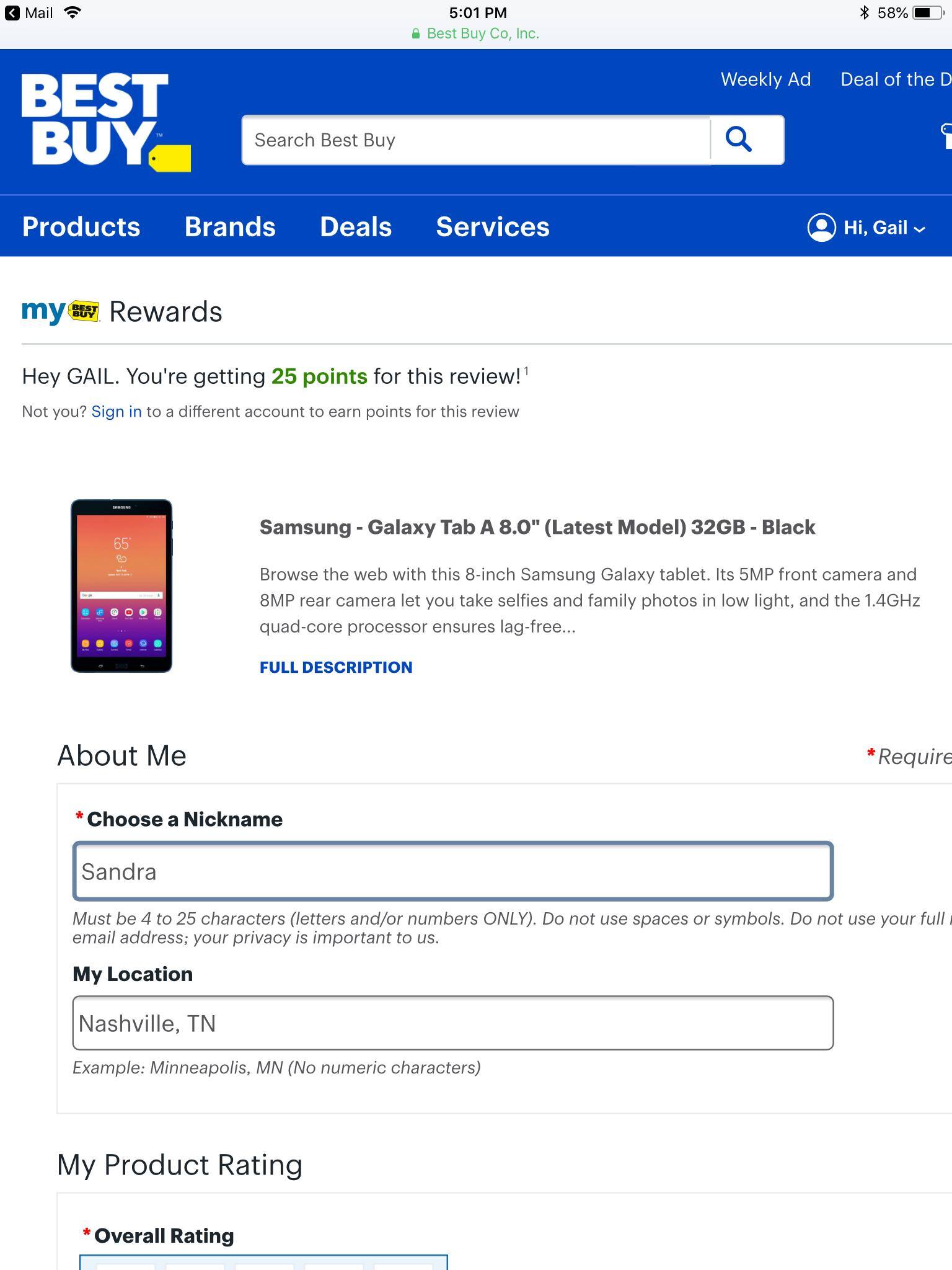
Task: Open the FULL DESCRIPTION link
Action: point(336,667)
